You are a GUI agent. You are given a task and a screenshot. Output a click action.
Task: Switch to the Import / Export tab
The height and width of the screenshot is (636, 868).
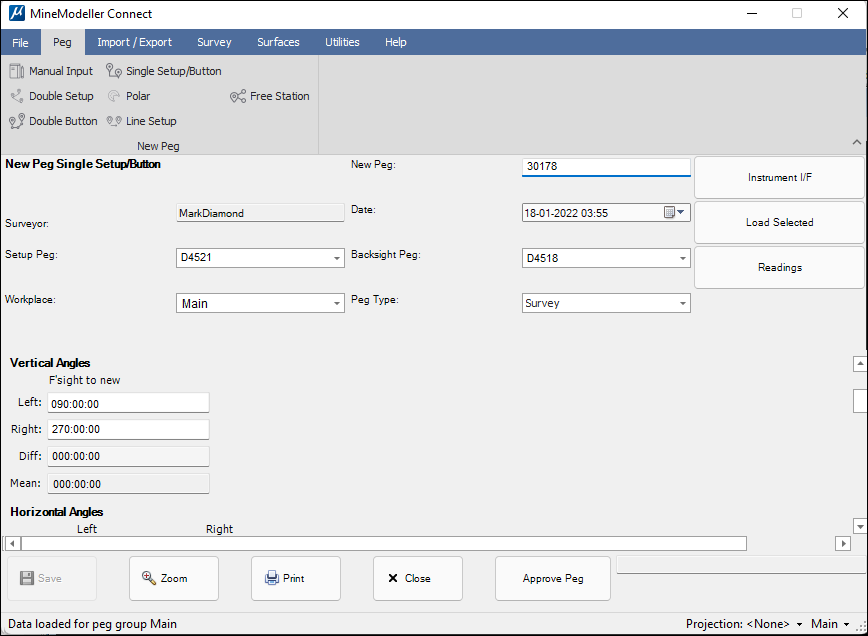click(x=134, y=42)
